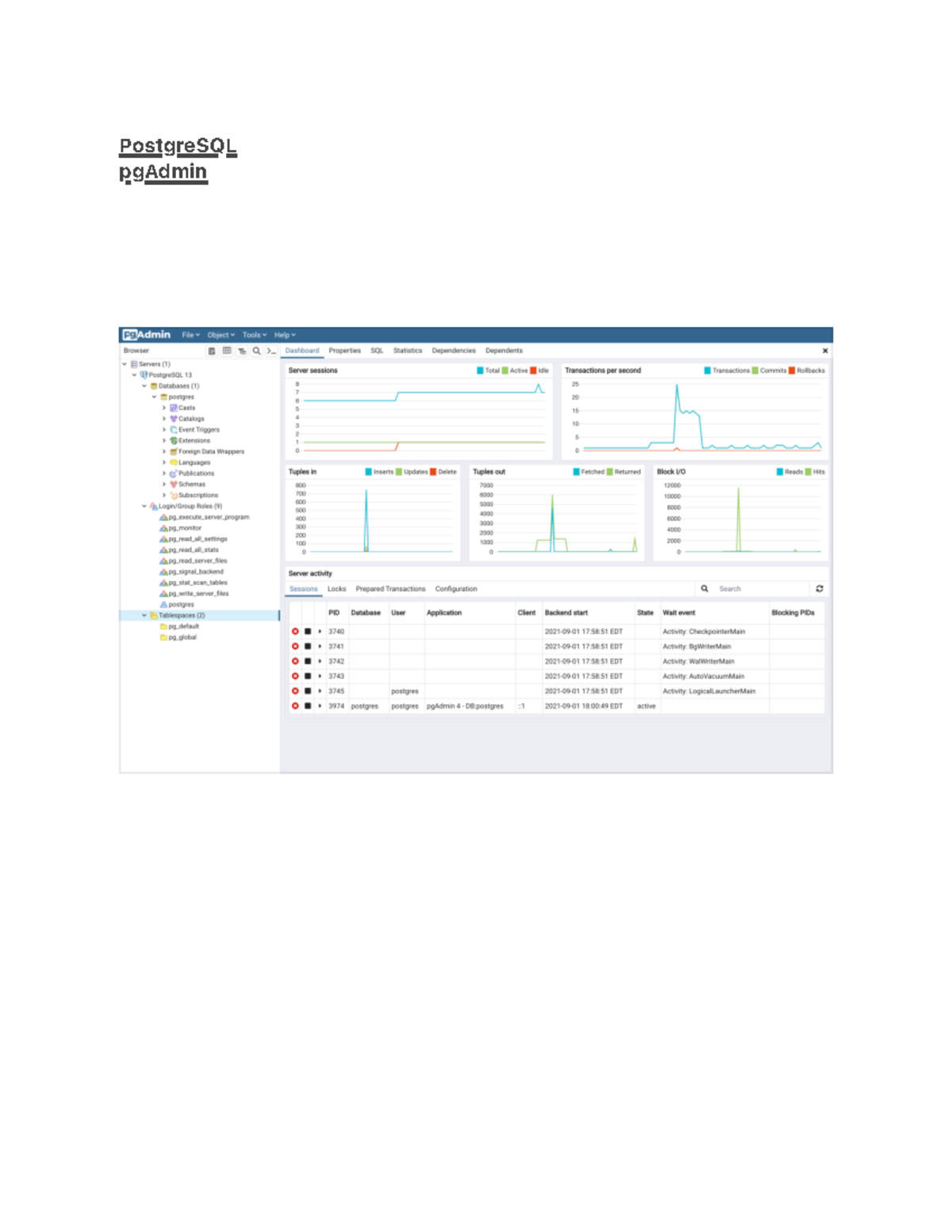Screen dimensions: 952x1232
Task: Click the Server activity search field
Action: pyautogui.click(x=762, y=589)
